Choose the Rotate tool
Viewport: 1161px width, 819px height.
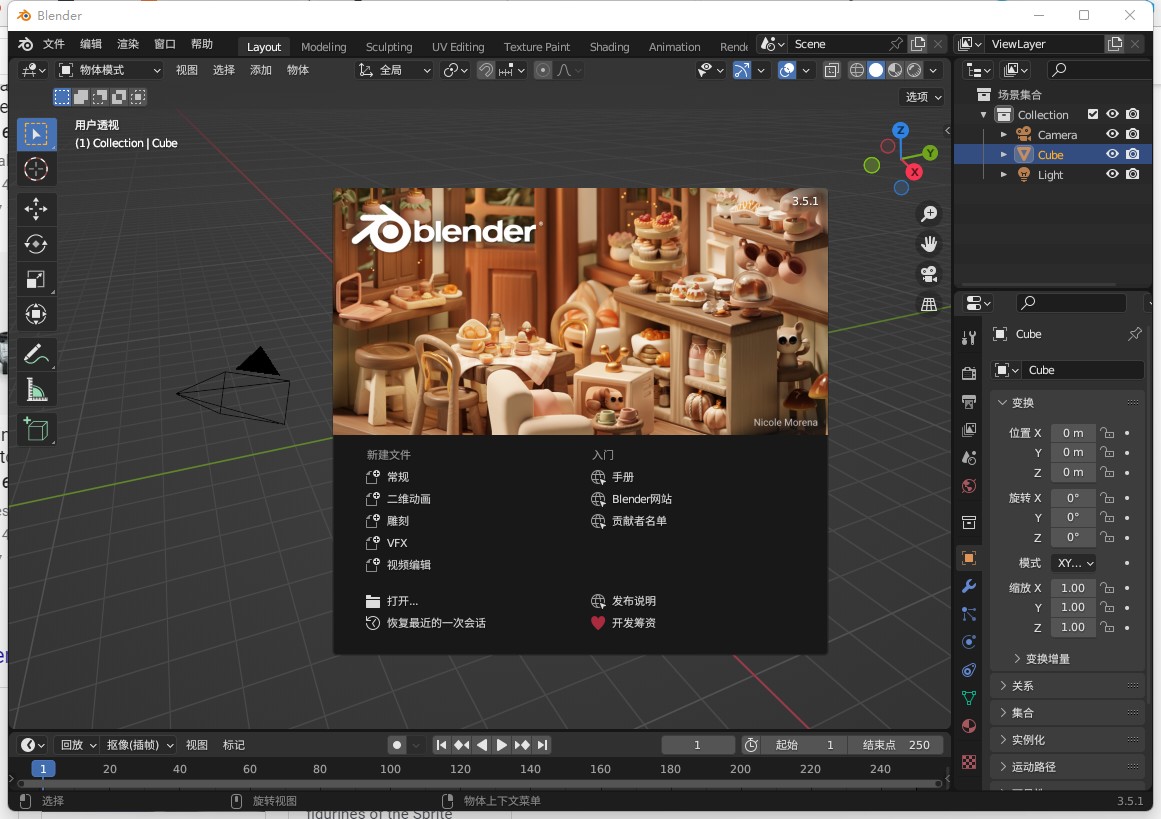(36, 244)
